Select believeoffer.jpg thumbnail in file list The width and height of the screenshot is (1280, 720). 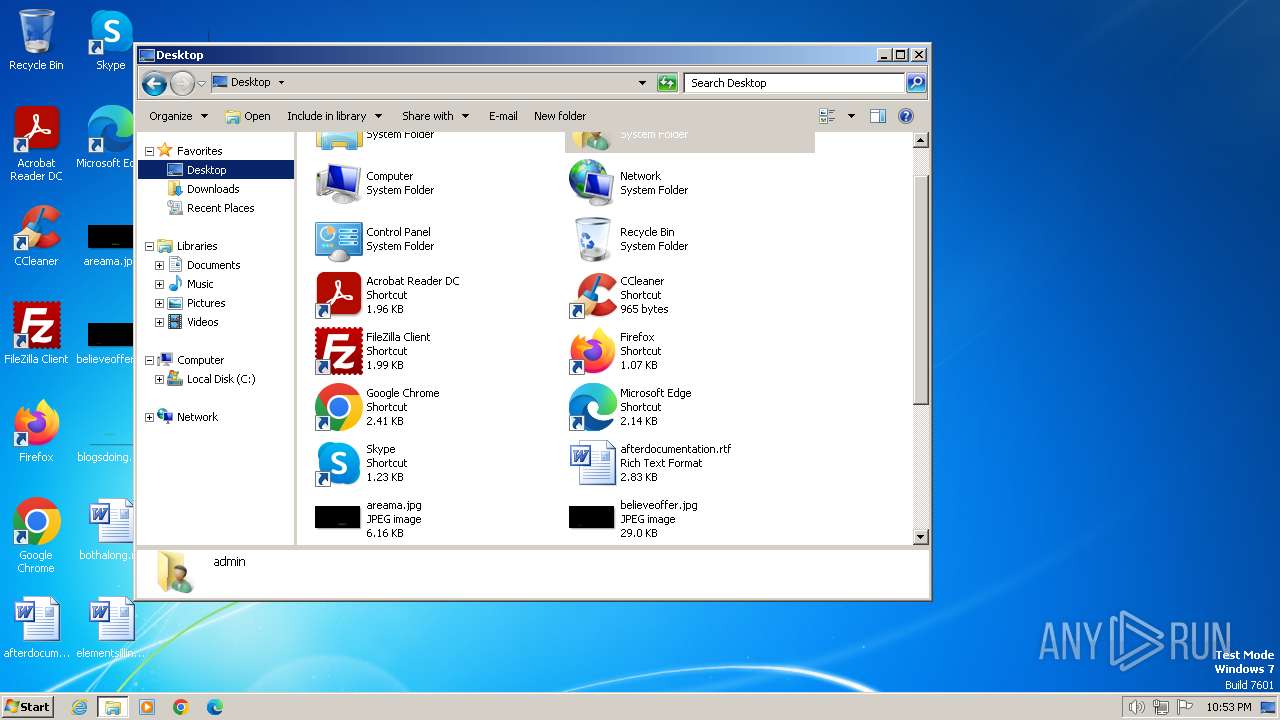[x=591, y=517]
